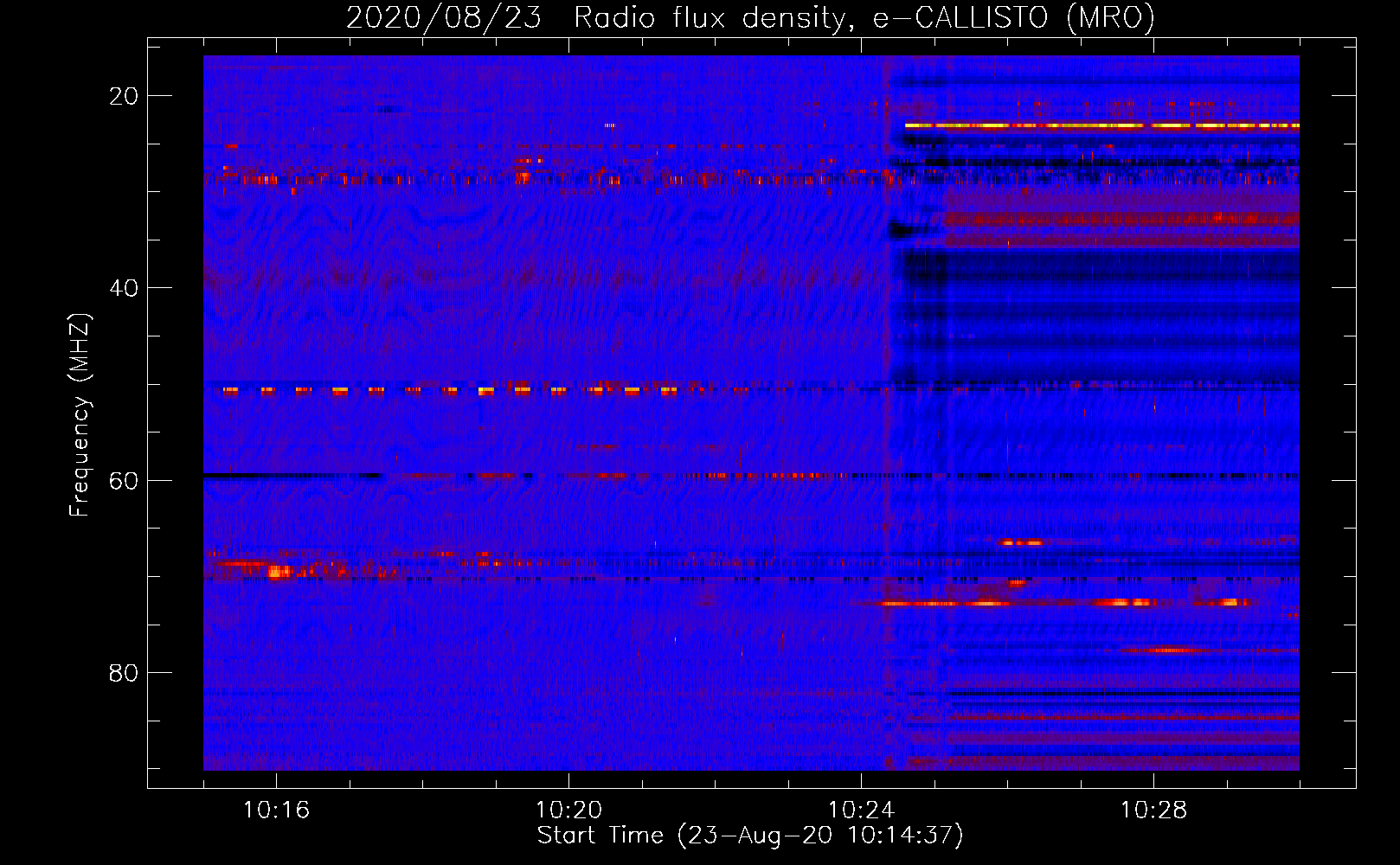Click the 10:28 time tick label
Image resolution: width=1400 pixels, height=865 pixels.
coord(1153,811)
